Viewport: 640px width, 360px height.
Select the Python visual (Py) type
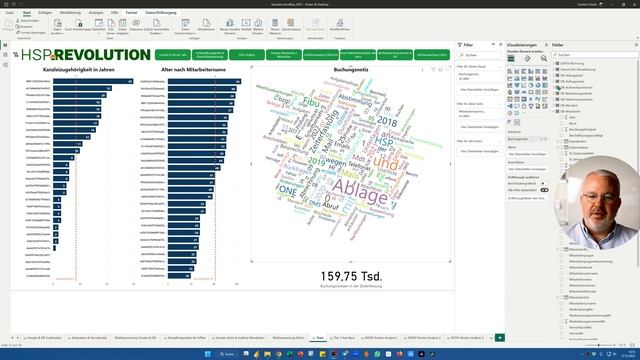point(538,99)
